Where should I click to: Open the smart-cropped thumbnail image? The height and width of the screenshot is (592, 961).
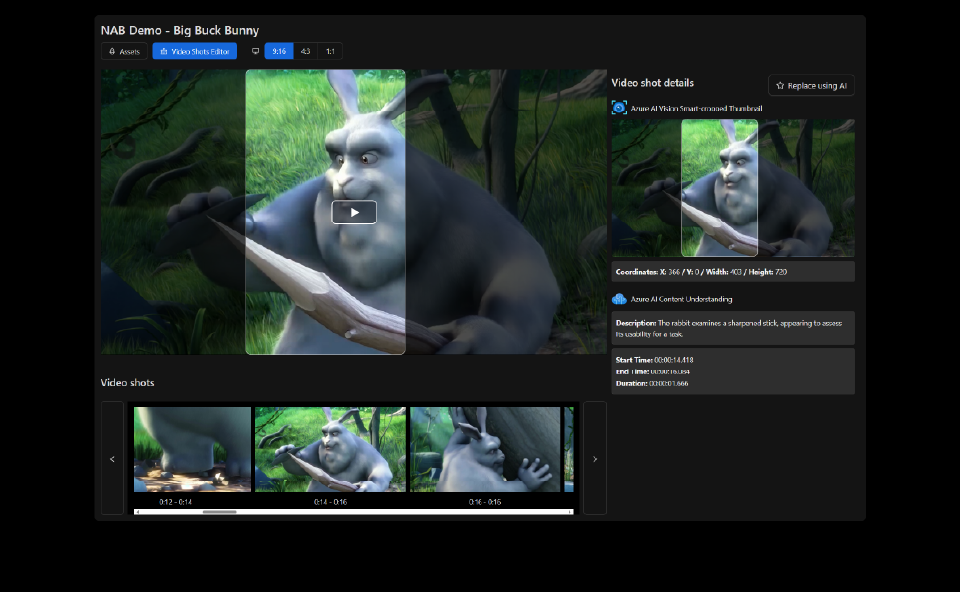coord(733,188)
